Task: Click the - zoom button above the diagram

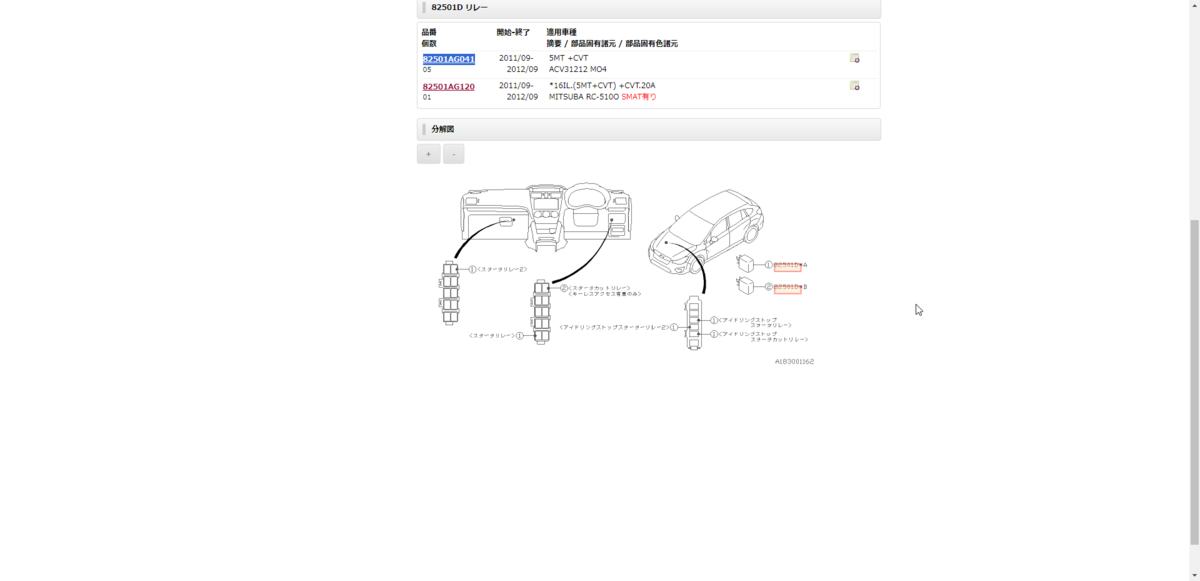Action: (454, 153)
